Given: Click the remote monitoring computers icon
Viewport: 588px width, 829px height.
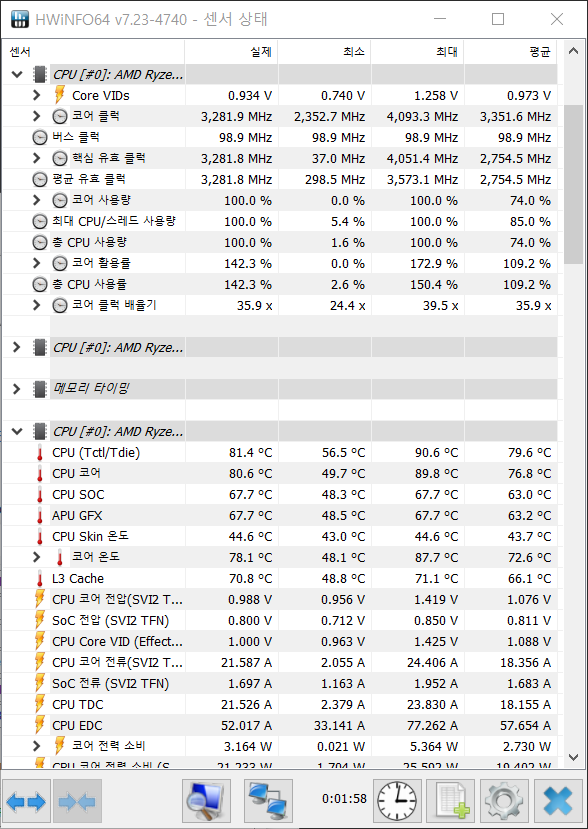Looking at the screenshot, I should point(269,800).
